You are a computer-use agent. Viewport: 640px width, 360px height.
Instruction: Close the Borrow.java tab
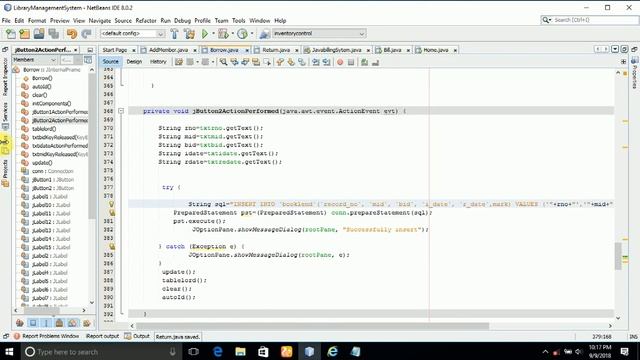247,50
